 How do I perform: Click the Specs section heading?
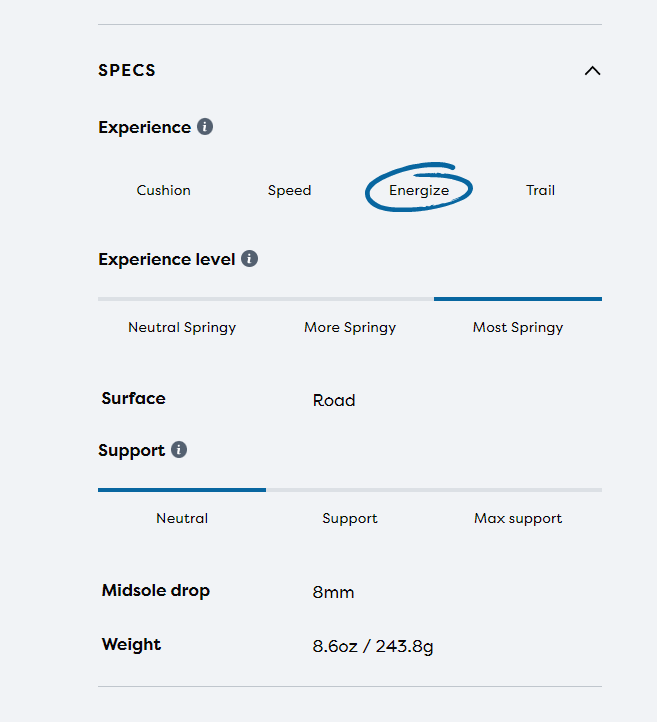click(x=127, y=71)
